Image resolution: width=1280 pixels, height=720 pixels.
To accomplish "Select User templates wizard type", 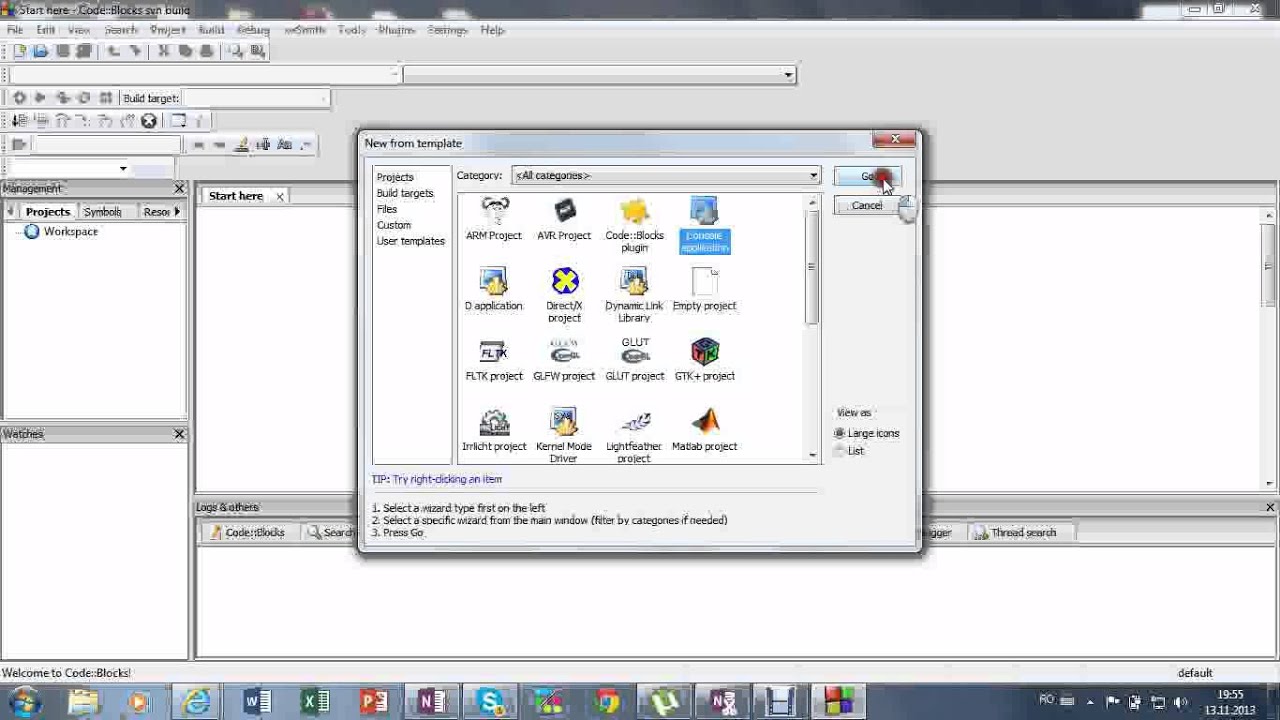I will [411, 241].
